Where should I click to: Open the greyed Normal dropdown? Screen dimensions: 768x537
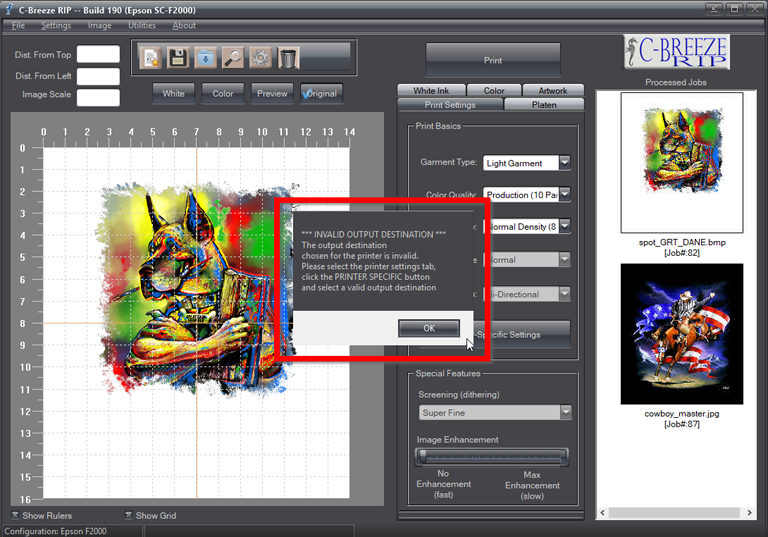(x=565, y=259)
